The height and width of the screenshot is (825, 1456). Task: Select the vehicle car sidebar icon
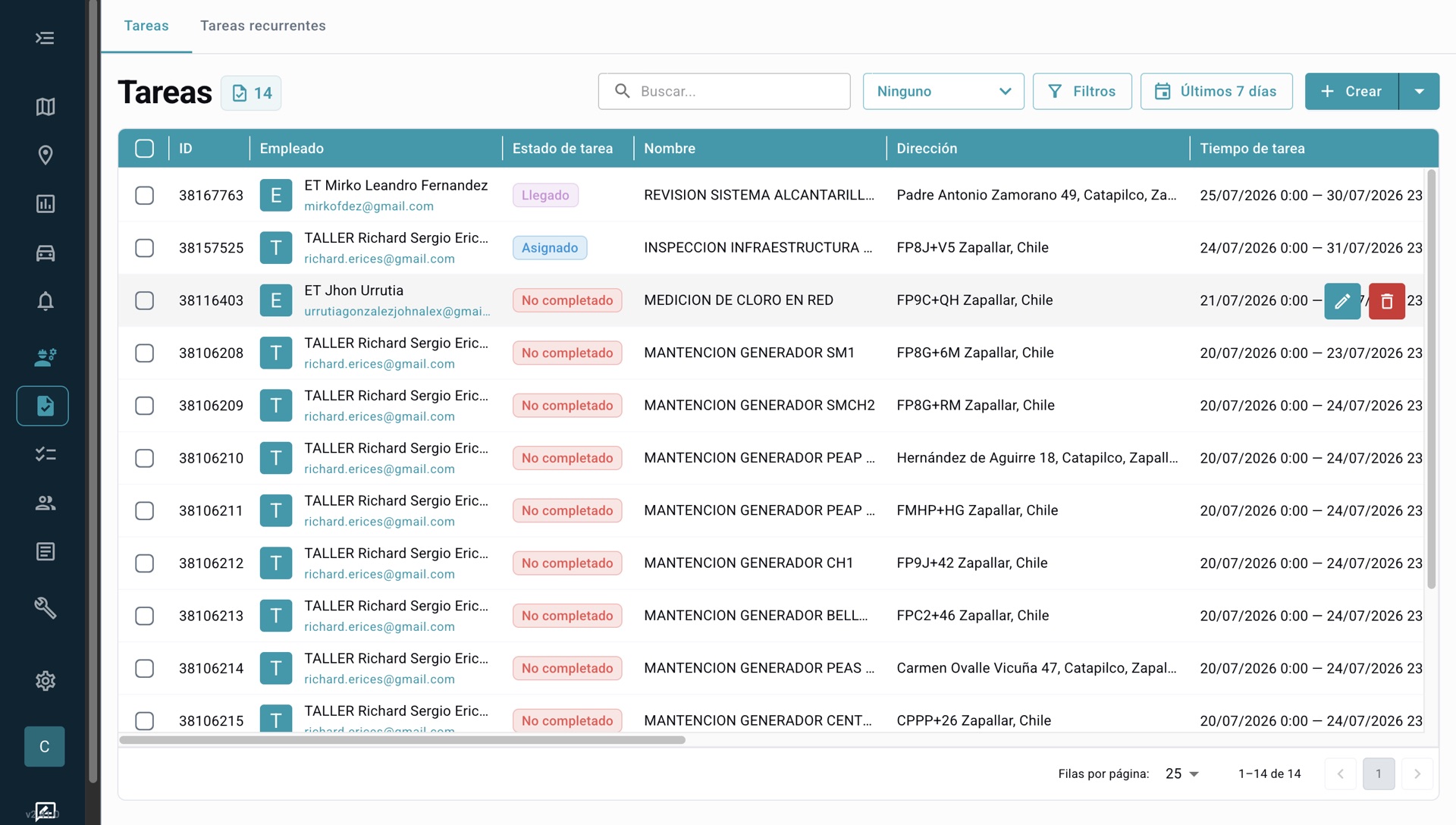[45, 253]
